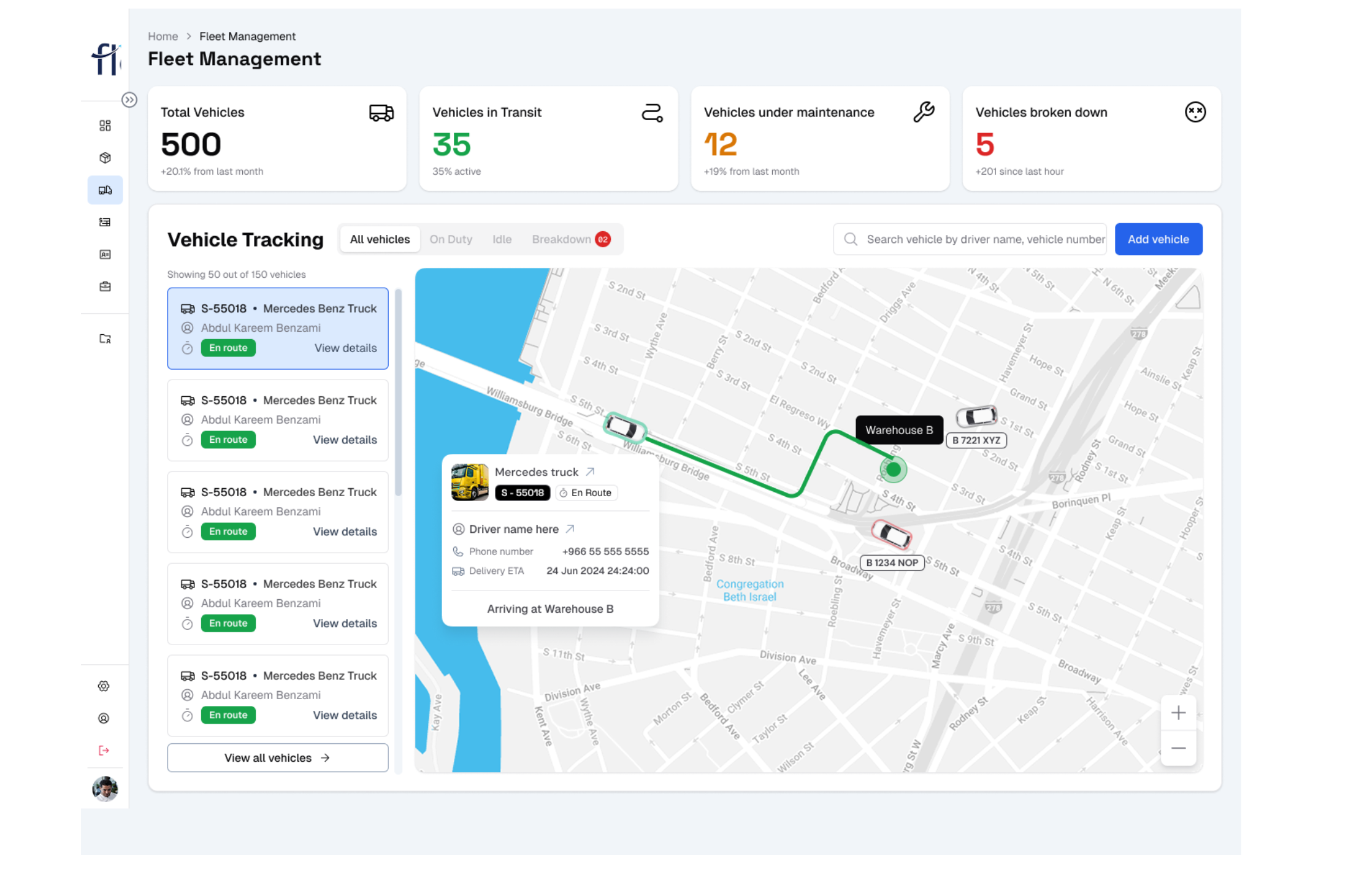Go to Home via the breadcrumb

click(163, 36)
